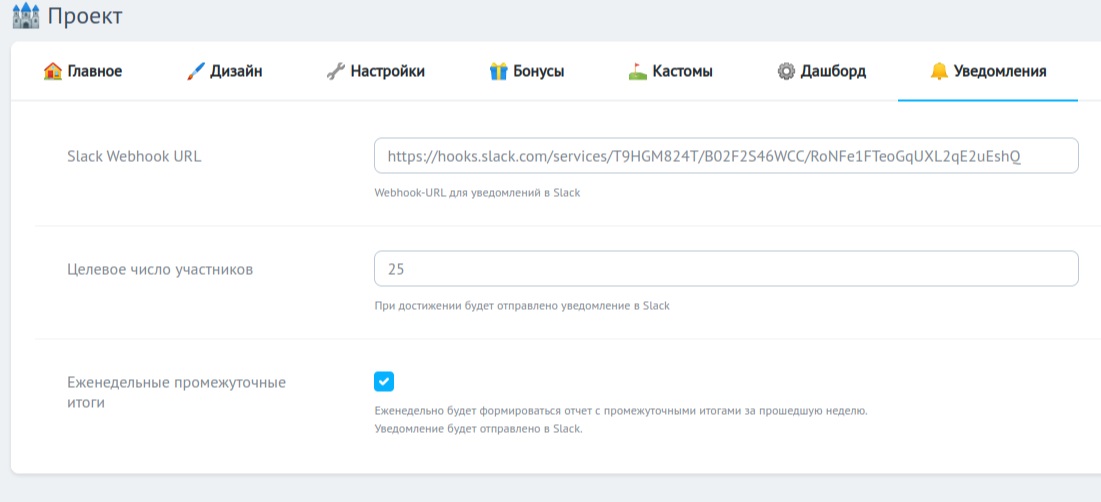Click hint text Webhook-URL для уведомлений в Slack
This screenshot has height=502, width=1101.
477,192
